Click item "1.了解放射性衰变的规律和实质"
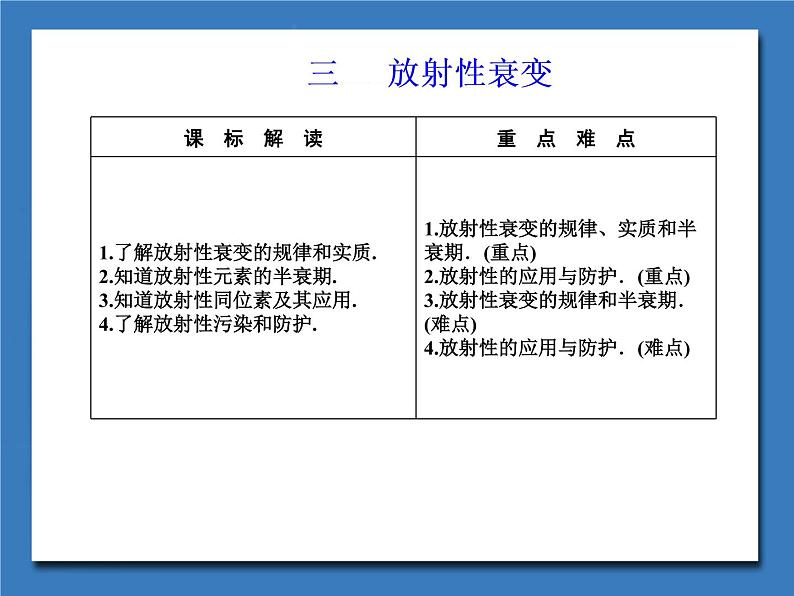This screenshot has height=596, width=794. pos(238,252)
